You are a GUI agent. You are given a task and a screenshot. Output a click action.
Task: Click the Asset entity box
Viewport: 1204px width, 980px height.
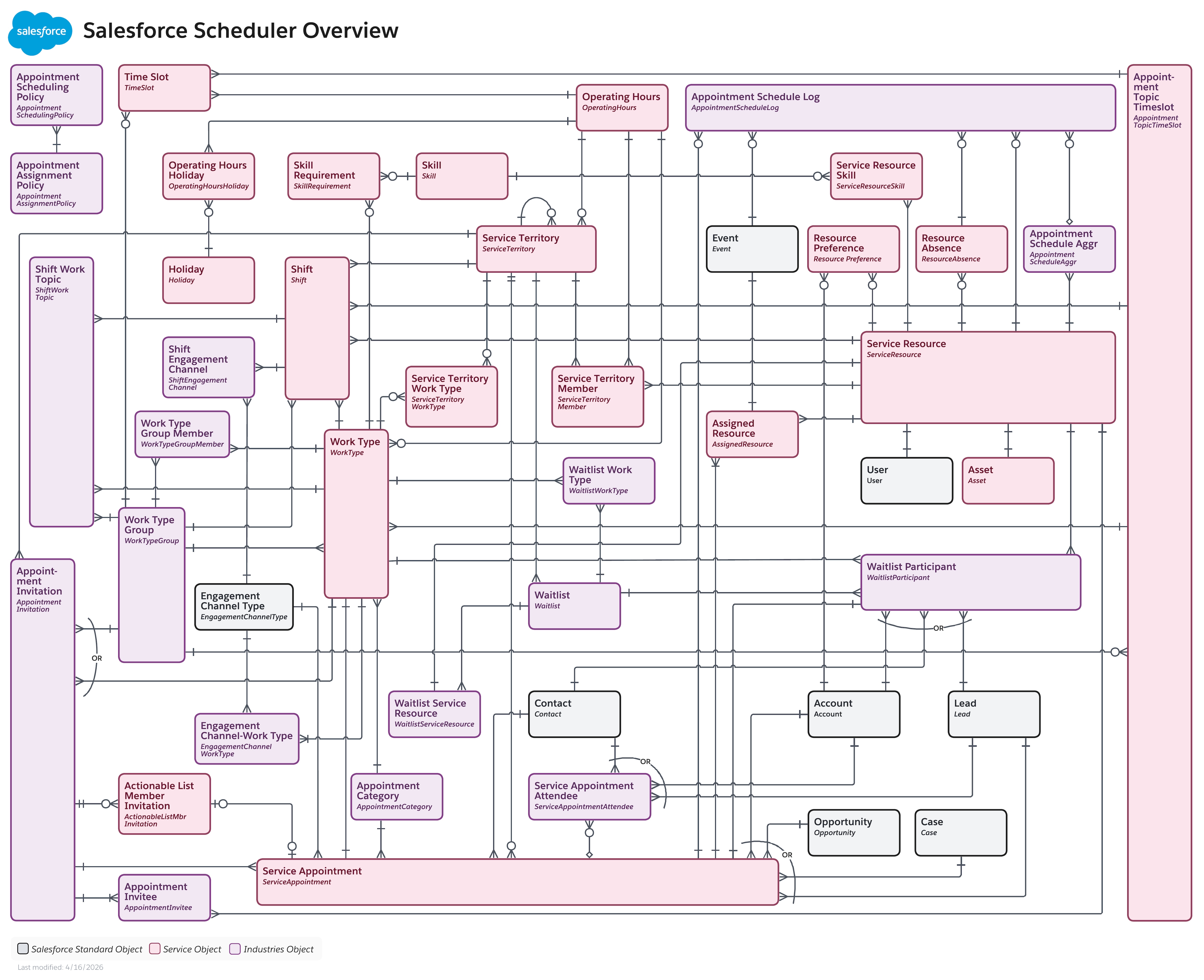click(x=1008, y=481)
